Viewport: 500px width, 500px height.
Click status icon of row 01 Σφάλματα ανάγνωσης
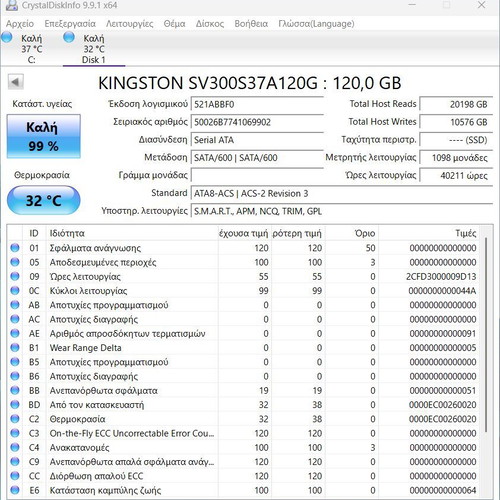coord(15,248)
